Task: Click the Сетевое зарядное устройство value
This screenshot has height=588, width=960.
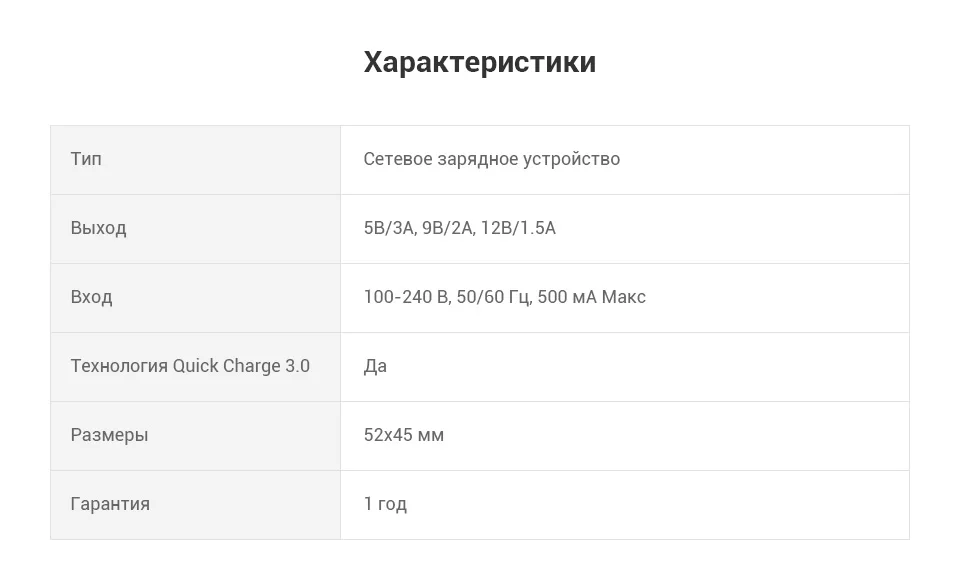Action: 492,159
